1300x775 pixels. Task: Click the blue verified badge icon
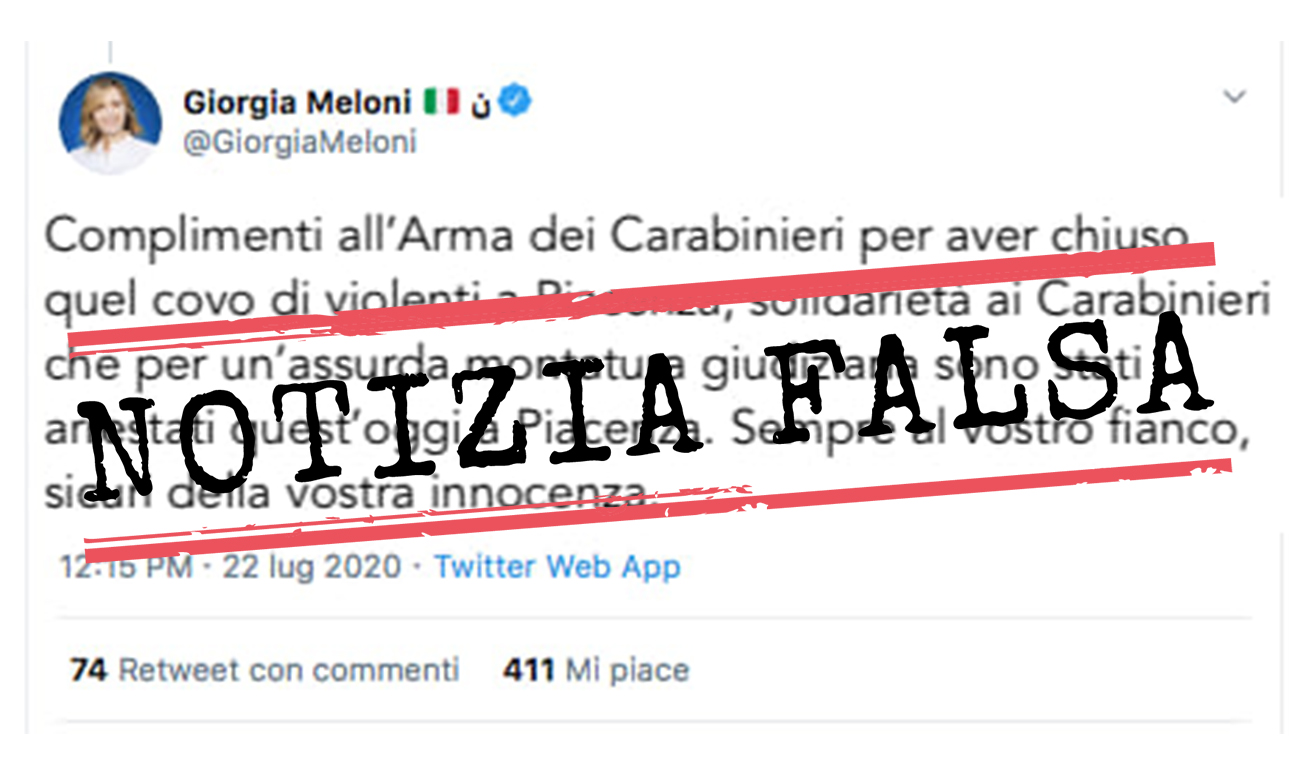click(515, 101)
